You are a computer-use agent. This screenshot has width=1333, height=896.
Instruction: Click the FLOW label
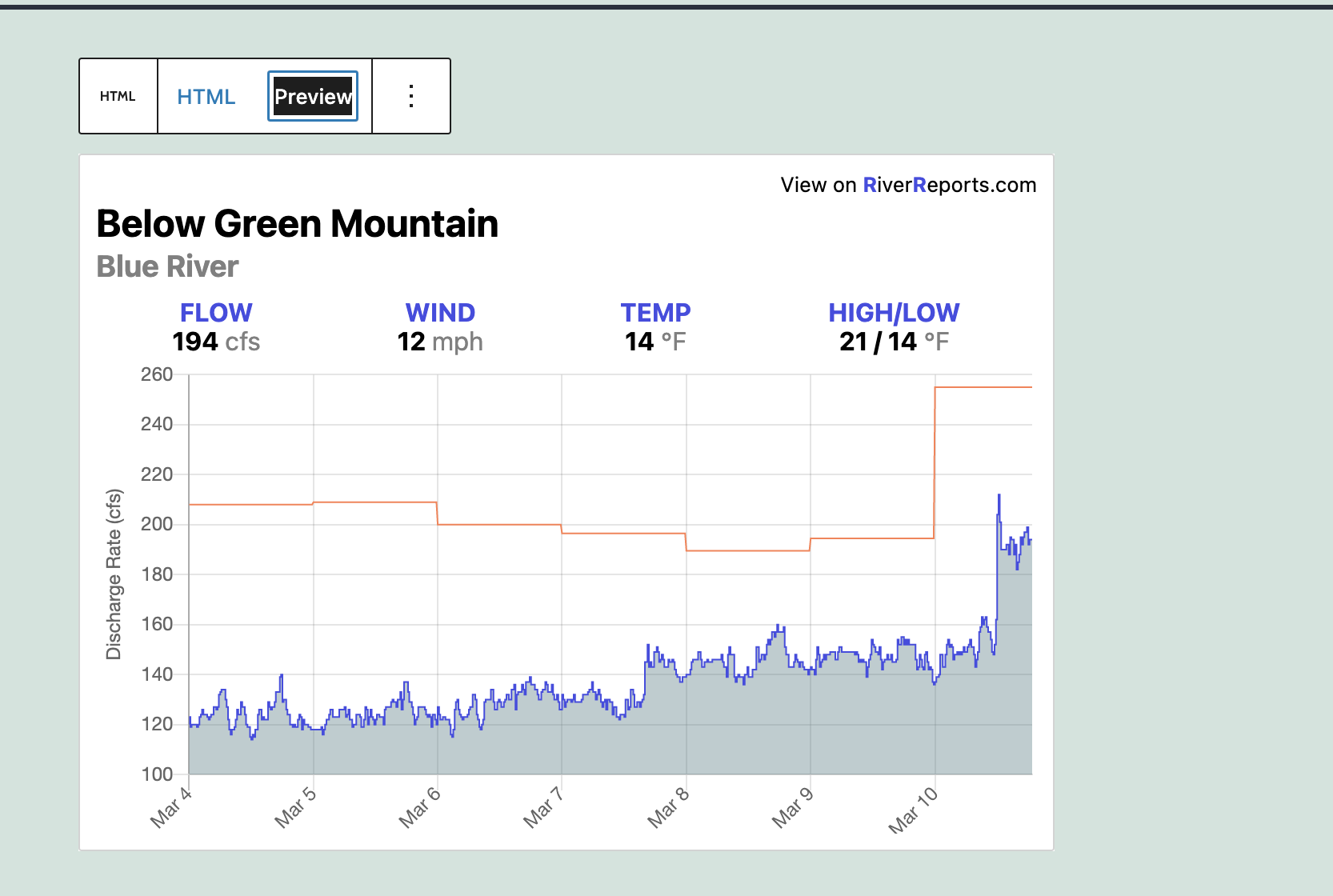tap(216, 313)
